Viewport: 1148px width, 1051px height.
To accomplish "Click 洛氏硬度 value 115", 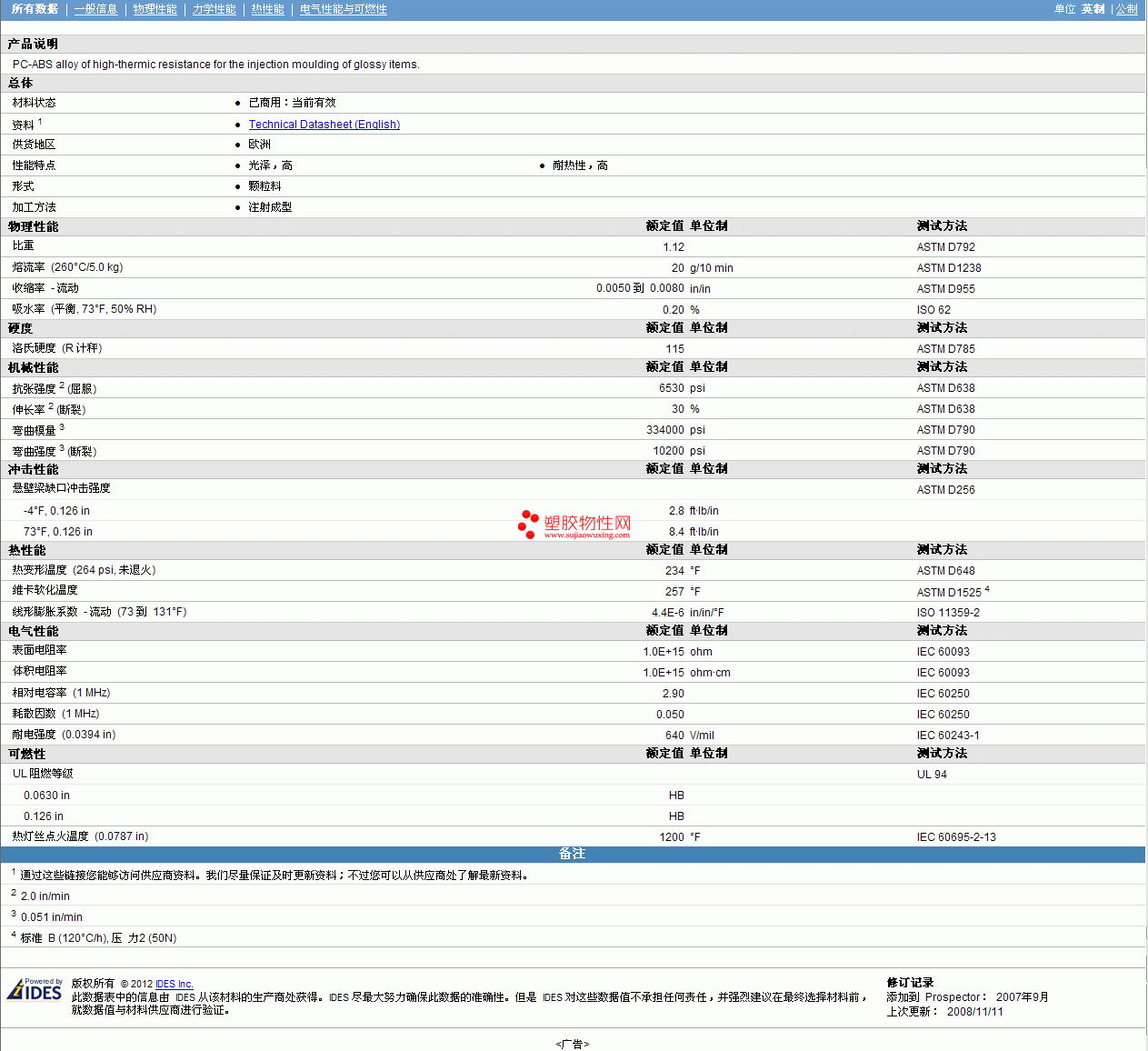I will click(675, 349).
